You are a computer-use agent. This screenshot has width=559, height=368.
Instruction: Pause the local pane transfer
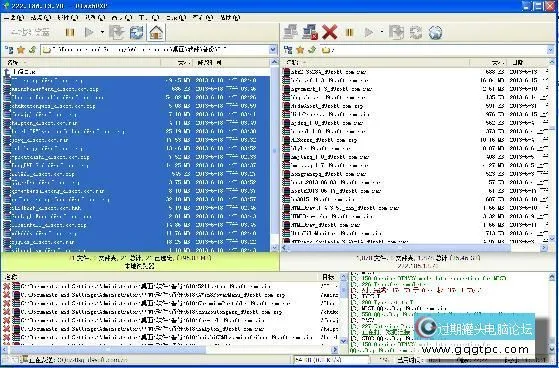click(x=70, y=33)
